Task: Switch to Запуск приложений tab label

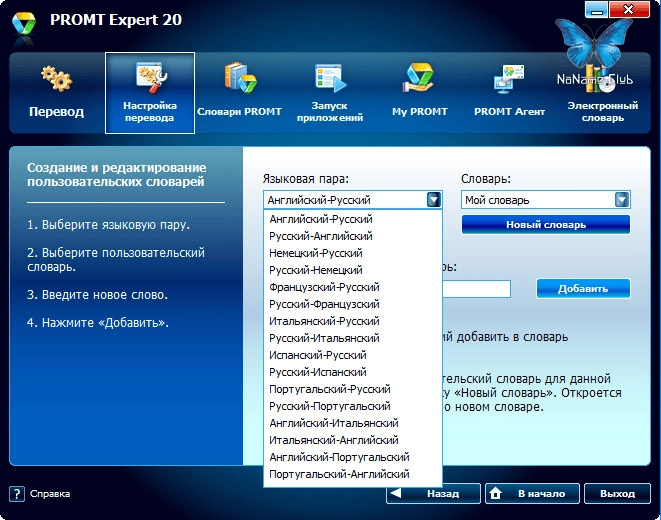Action: click(x=330, y=112)
